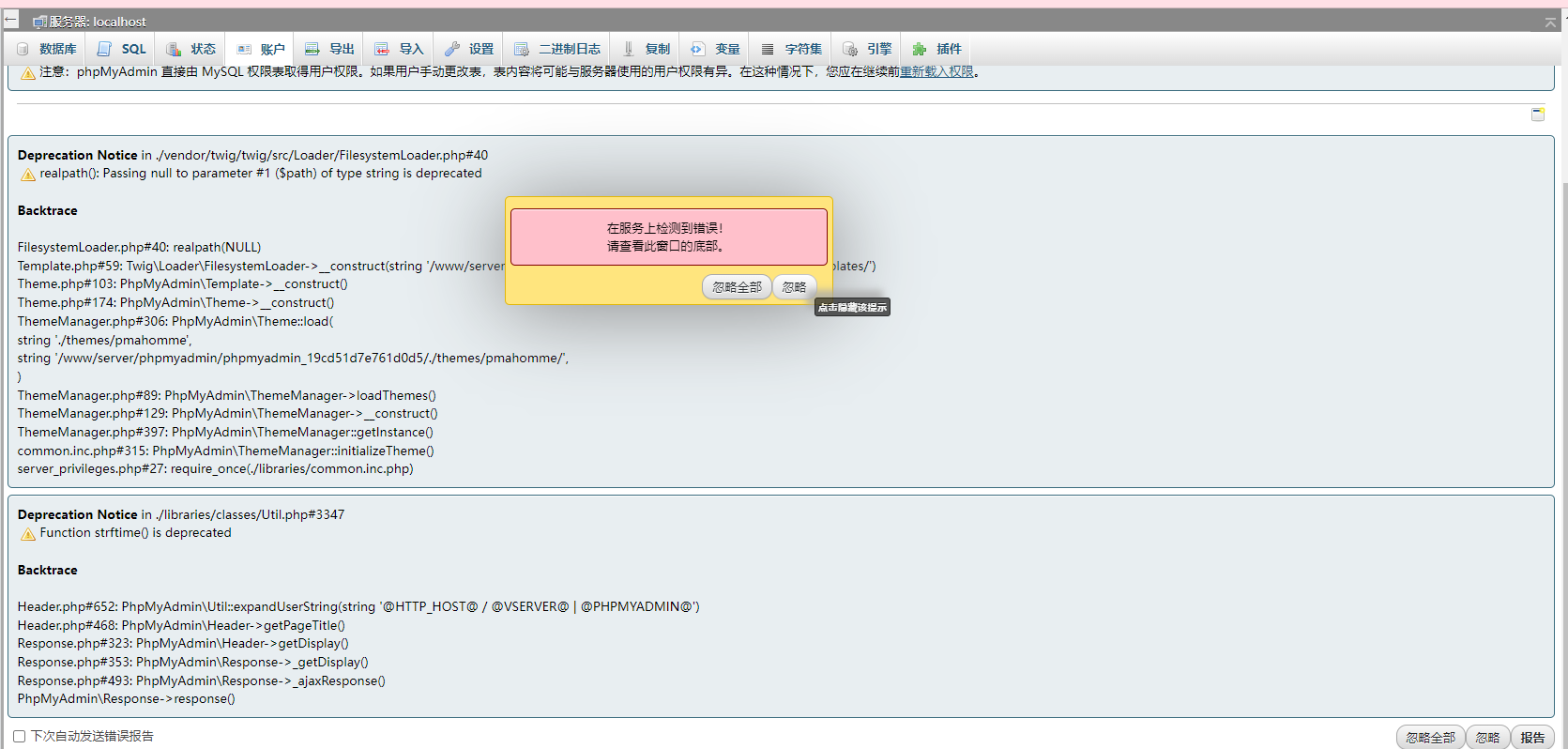Click the top-right collapse menu icon
This screenshot has height=749, width=1568.
[x=1550, y=22]
